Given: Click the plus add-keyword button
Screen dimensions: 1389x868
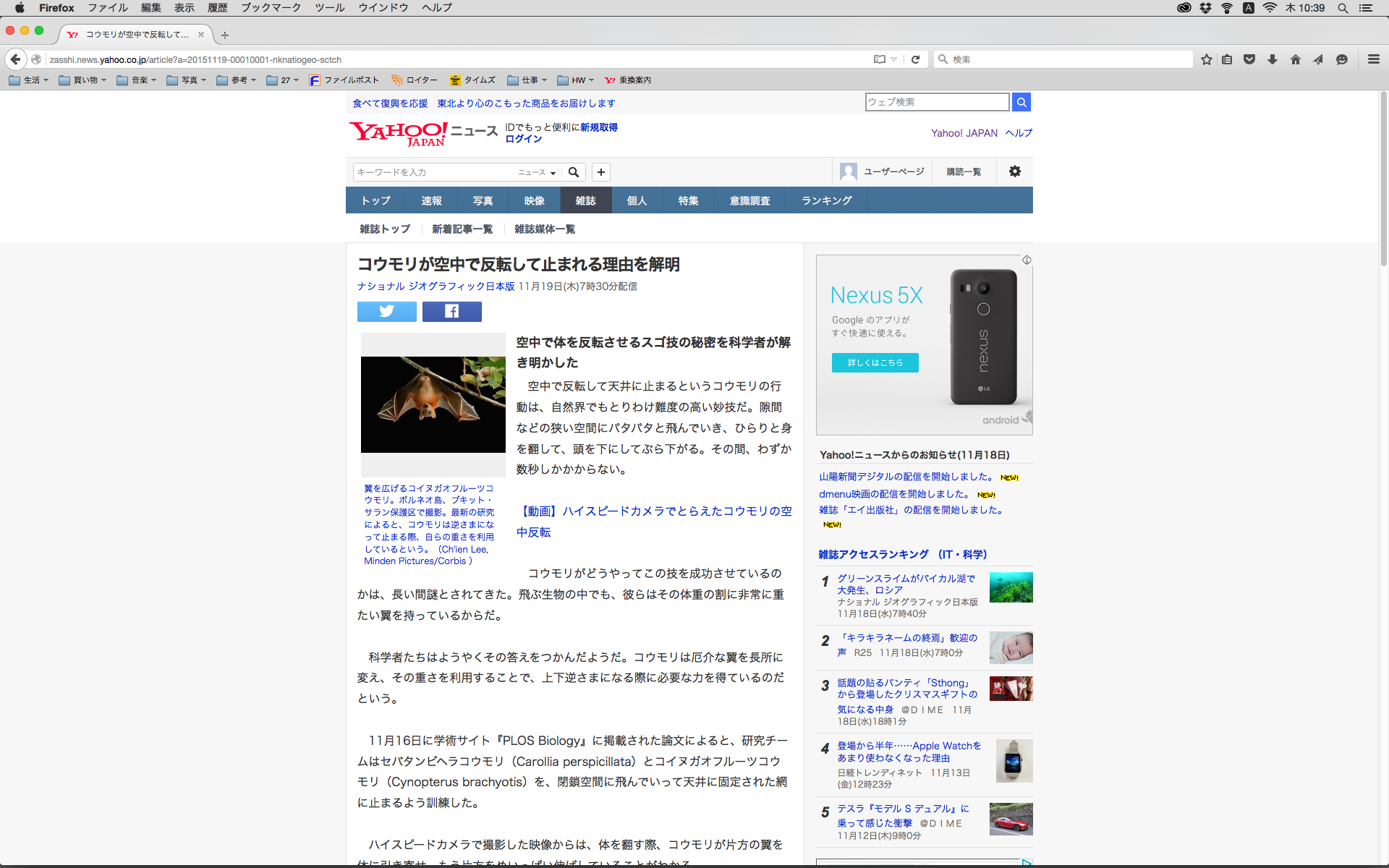Looking at the screenshot, I should point(600,172).
